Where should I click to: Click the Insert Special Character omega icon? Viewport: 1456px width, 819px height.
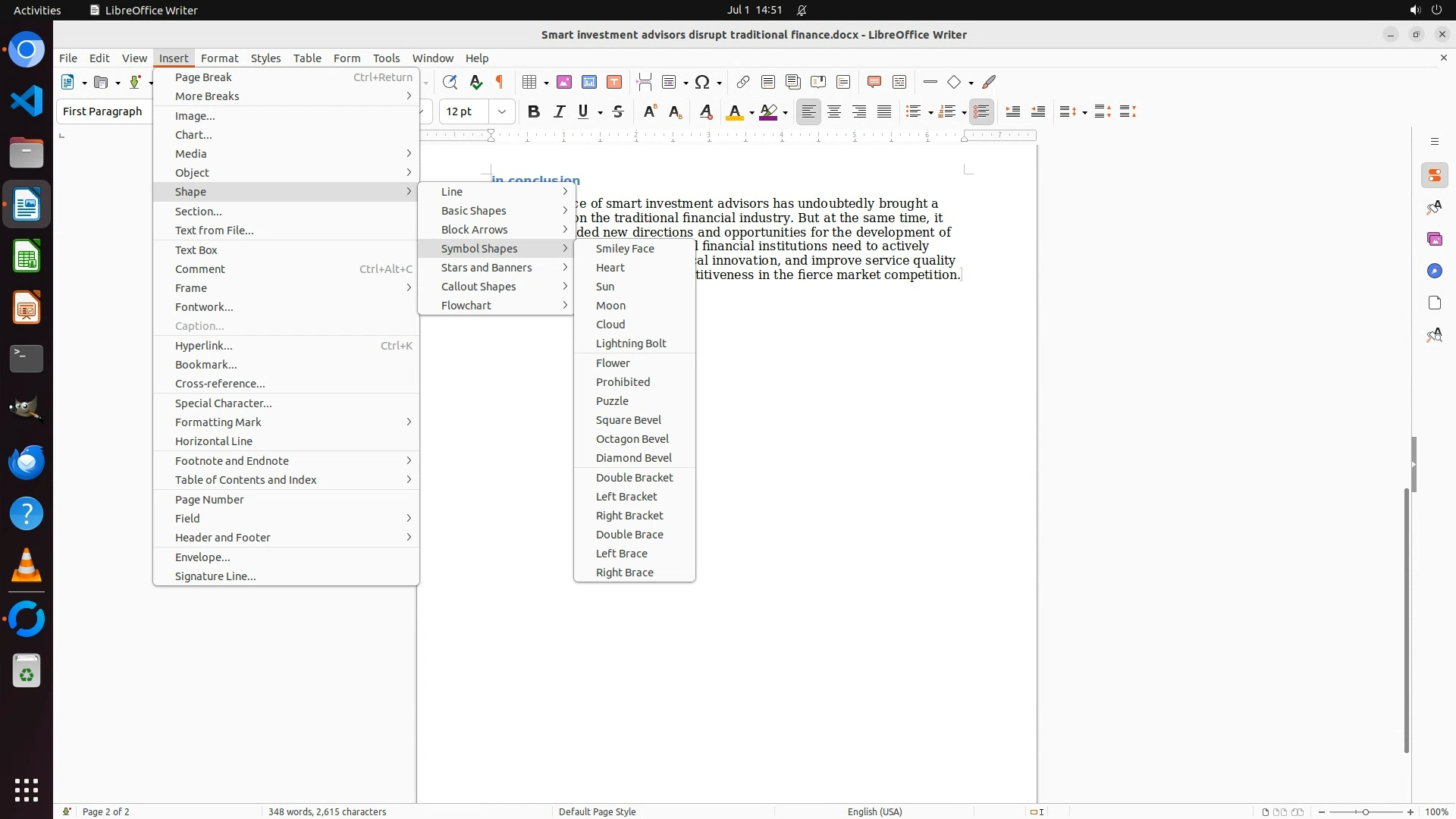point(702,82)
